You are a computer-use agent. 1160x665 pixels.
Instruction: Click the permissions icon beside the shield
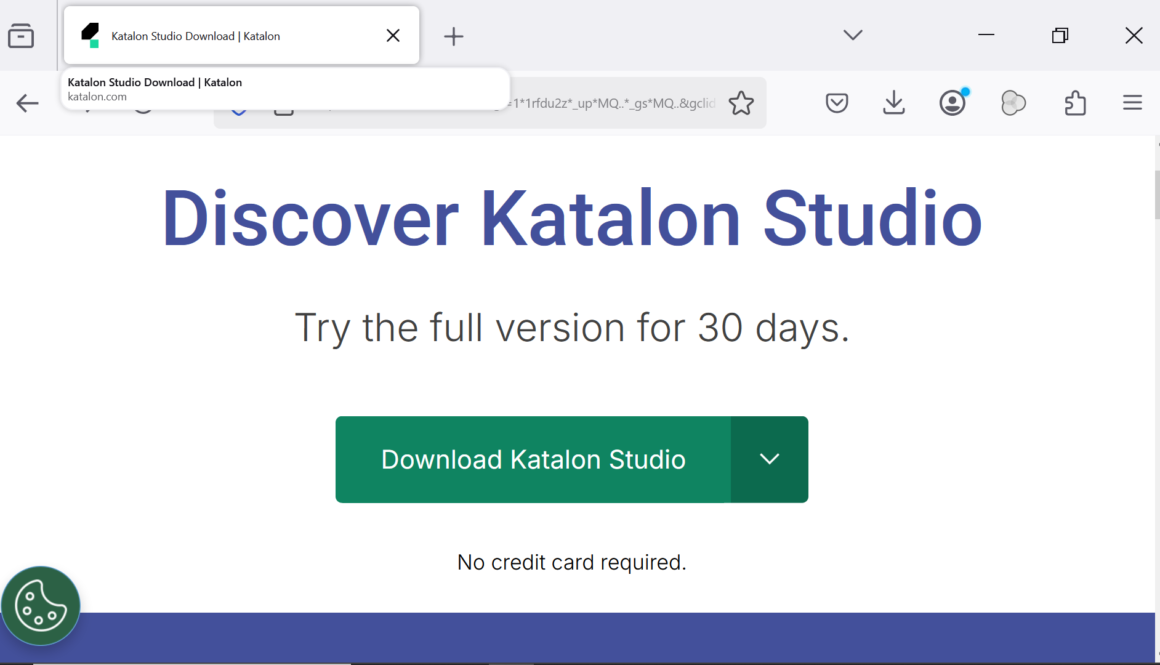(x=283, y=103)
